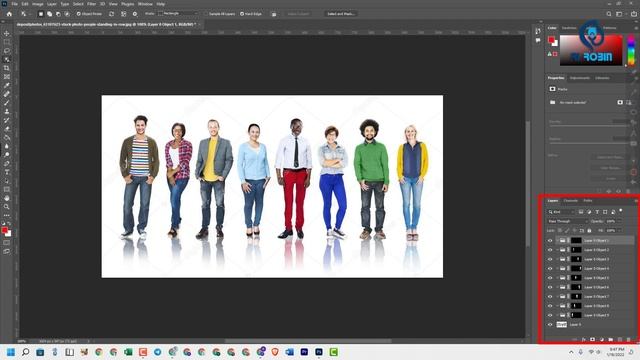Select the Rectangular Marquee tool

pos(7,42)
